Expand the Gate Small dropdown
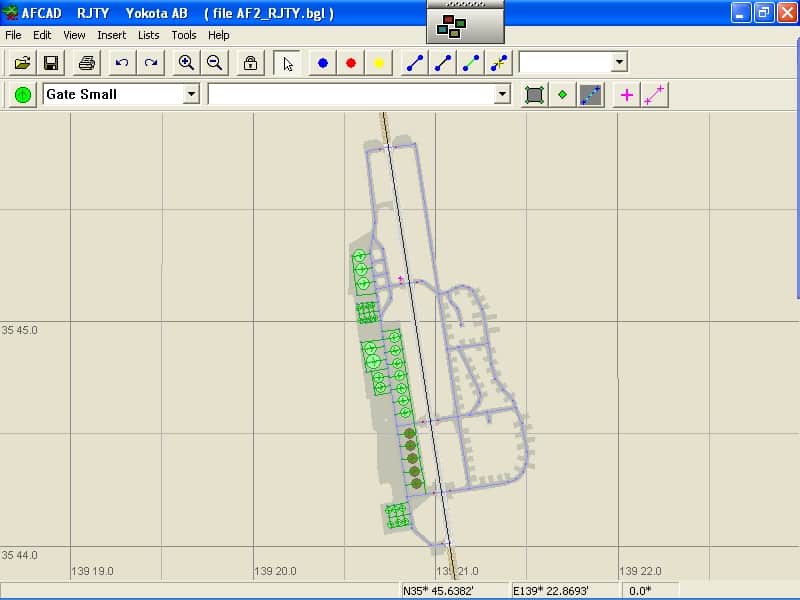This screenshot has height=600, width=800. pos(191,94)
